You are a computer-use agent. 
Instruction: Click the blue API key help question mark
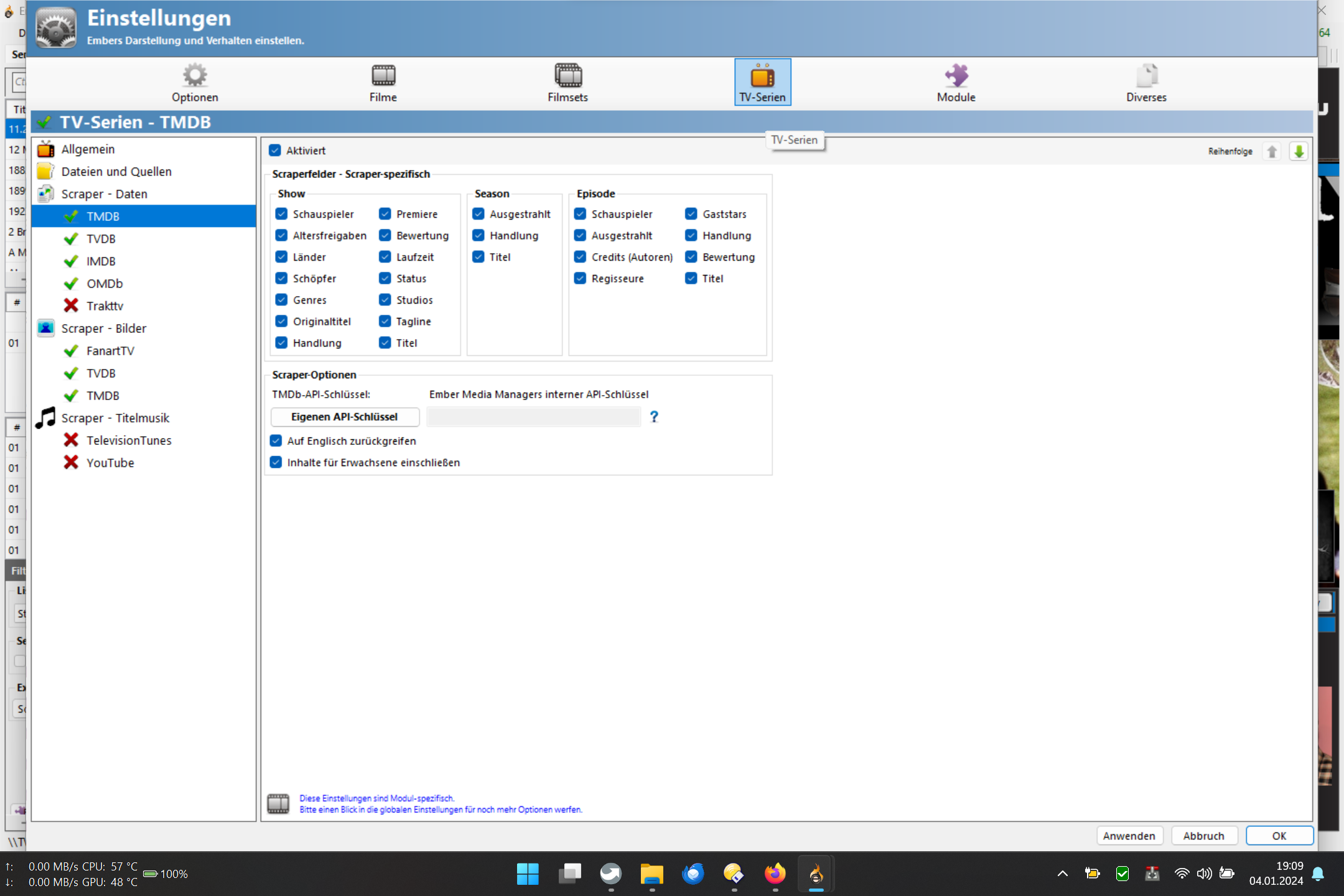(654, 417)
